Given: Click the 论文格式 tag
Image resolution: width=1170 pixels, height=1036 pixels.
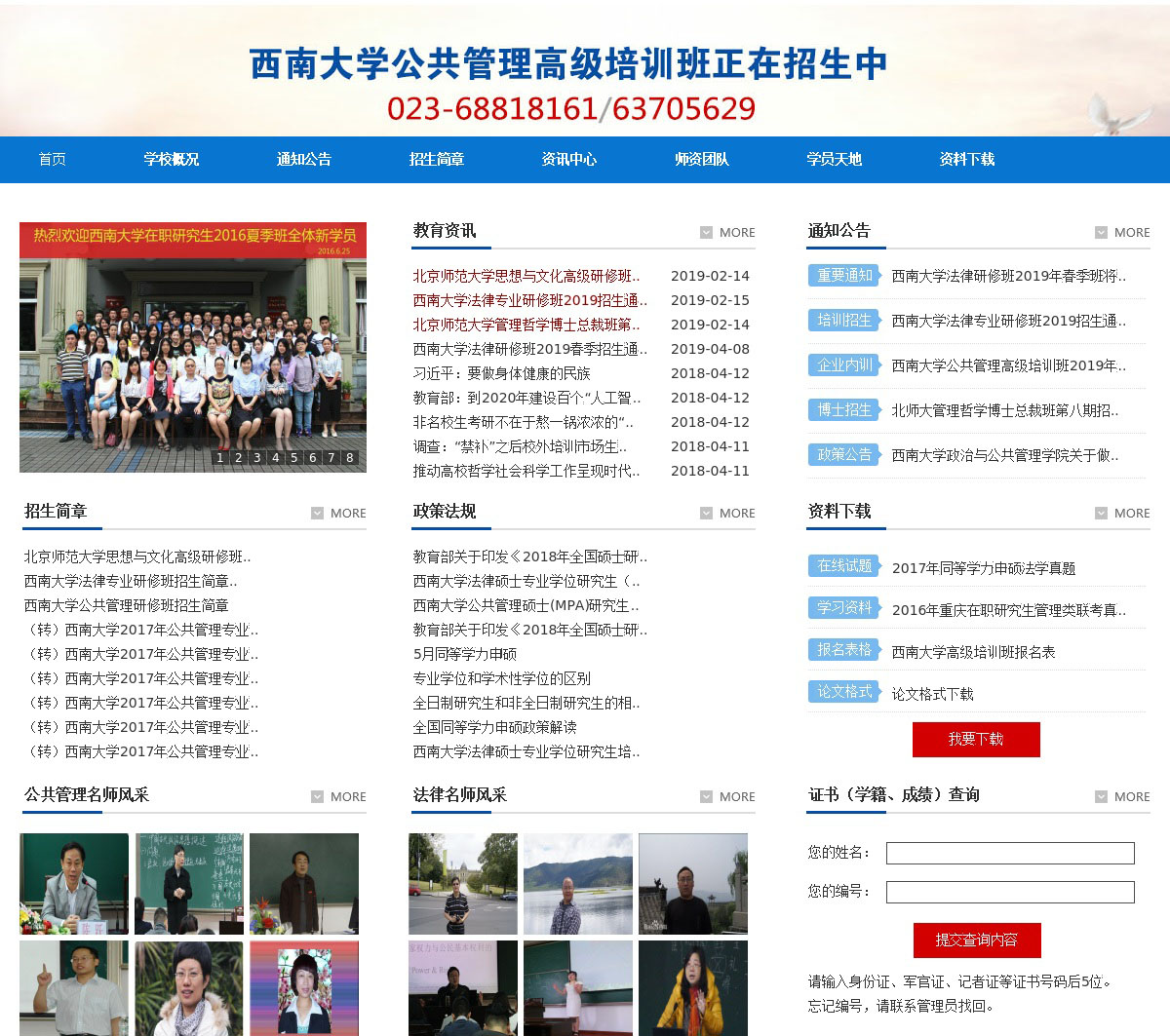Looking at the screenshot, I should click(844, 692).
